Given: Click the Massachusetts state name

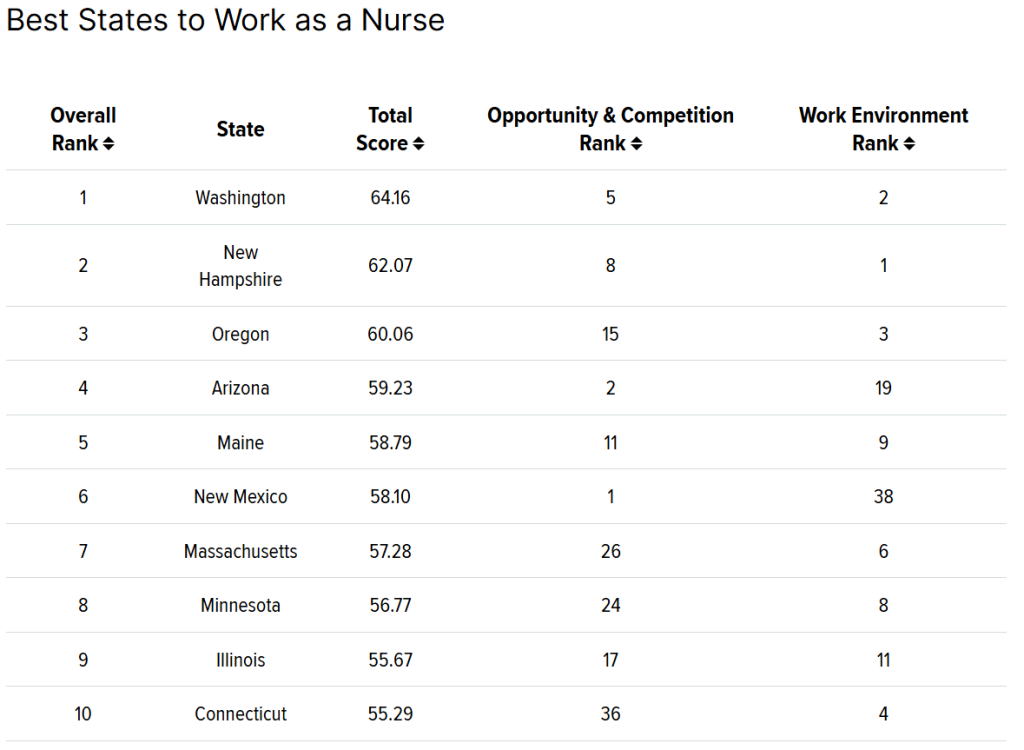Looking at the screenshot, I should click(240, 551).
